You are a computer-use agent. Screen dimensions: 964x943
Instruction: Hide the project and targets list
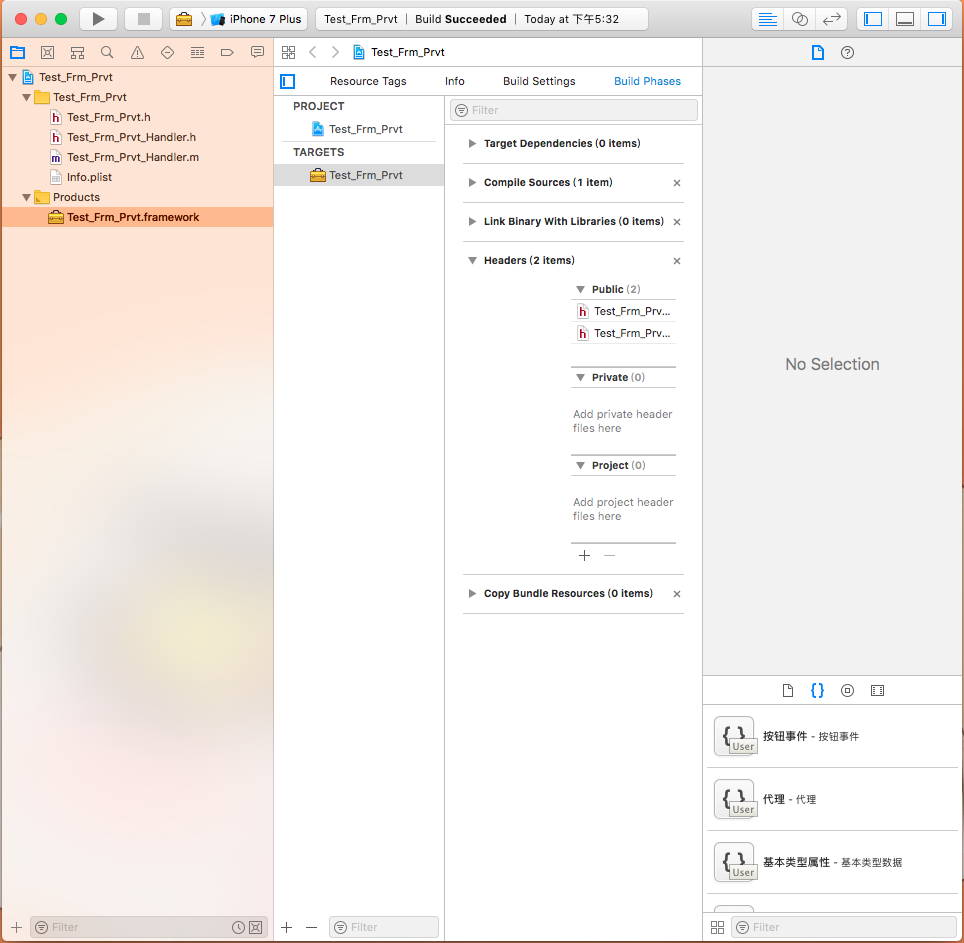[x=288, y=81]
